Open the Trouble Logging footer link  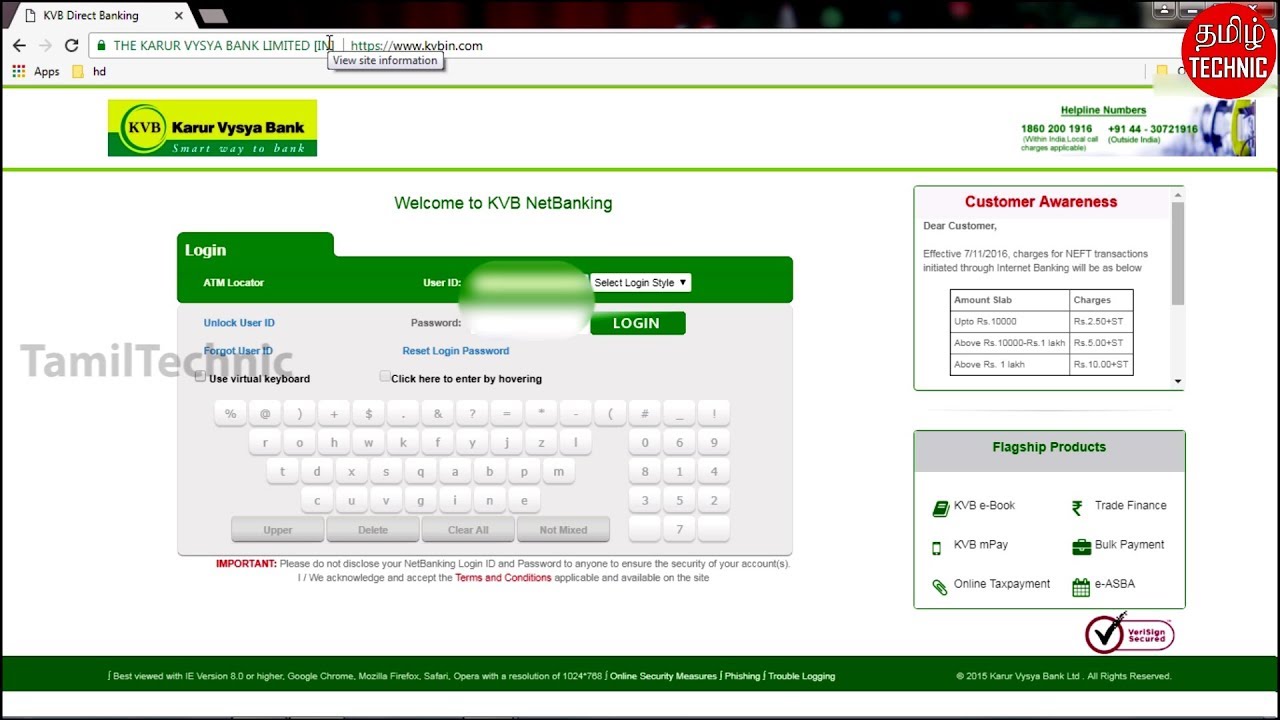coord(801,676)
